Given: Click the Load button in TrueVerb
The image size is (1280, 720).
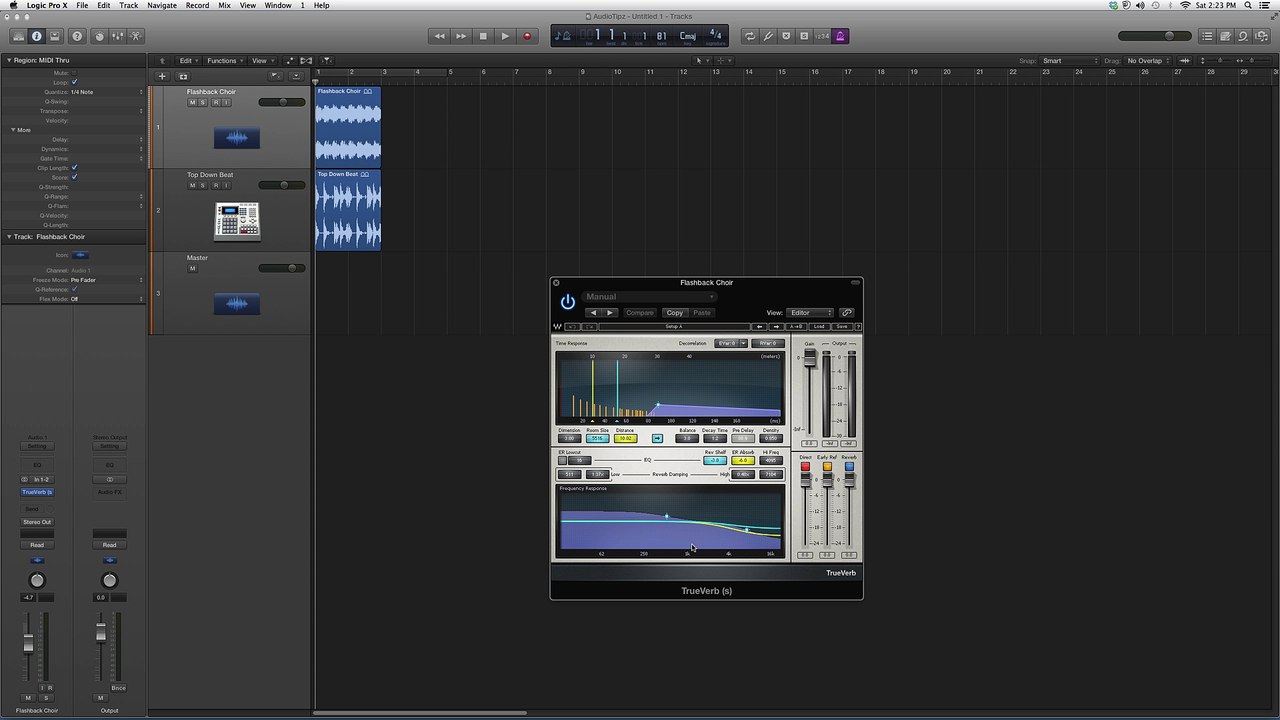Looking at the screenshot, I should click(820, 327).
